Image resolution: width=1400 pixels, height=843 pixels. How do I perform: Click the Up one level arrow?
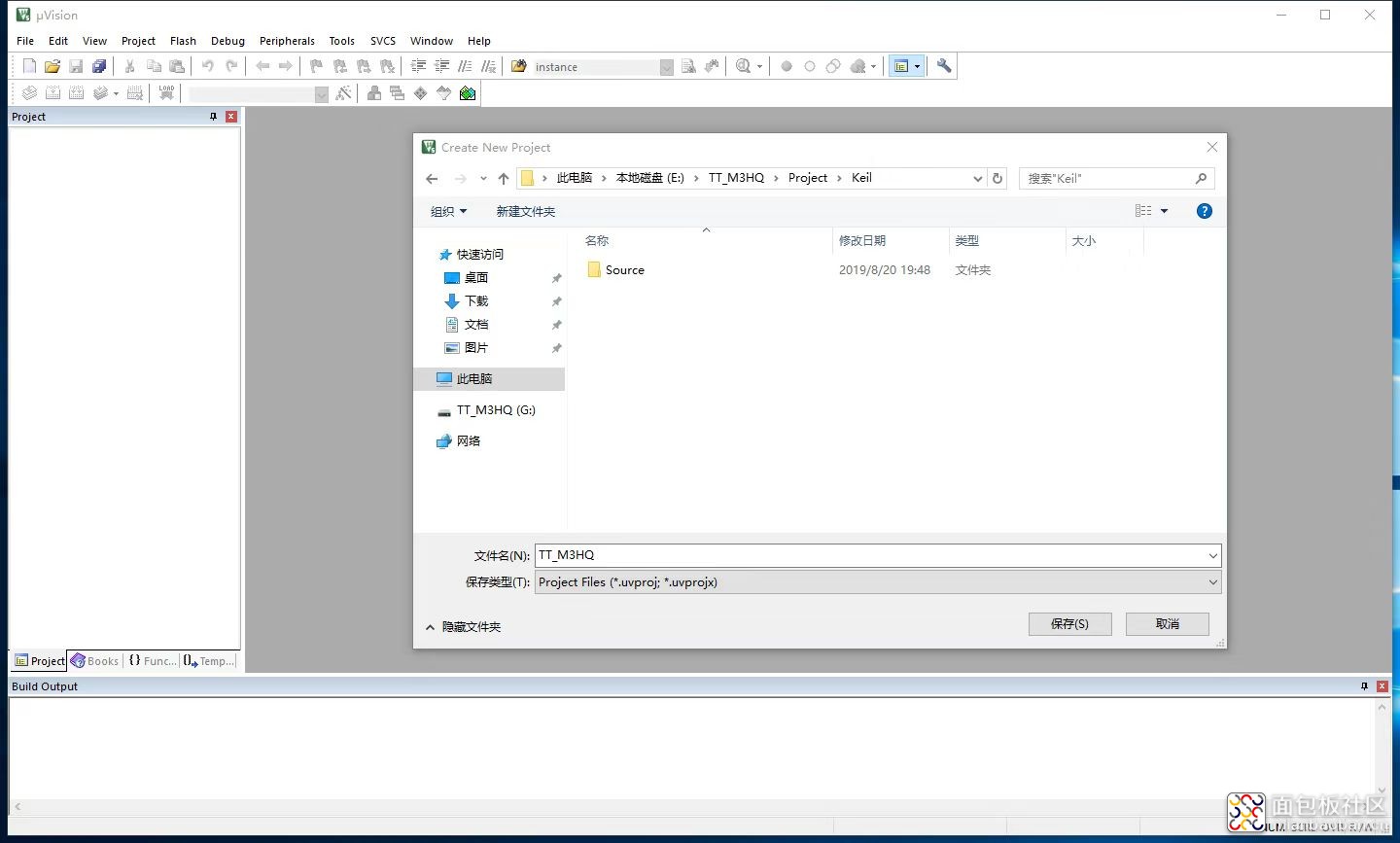[503, 178]
